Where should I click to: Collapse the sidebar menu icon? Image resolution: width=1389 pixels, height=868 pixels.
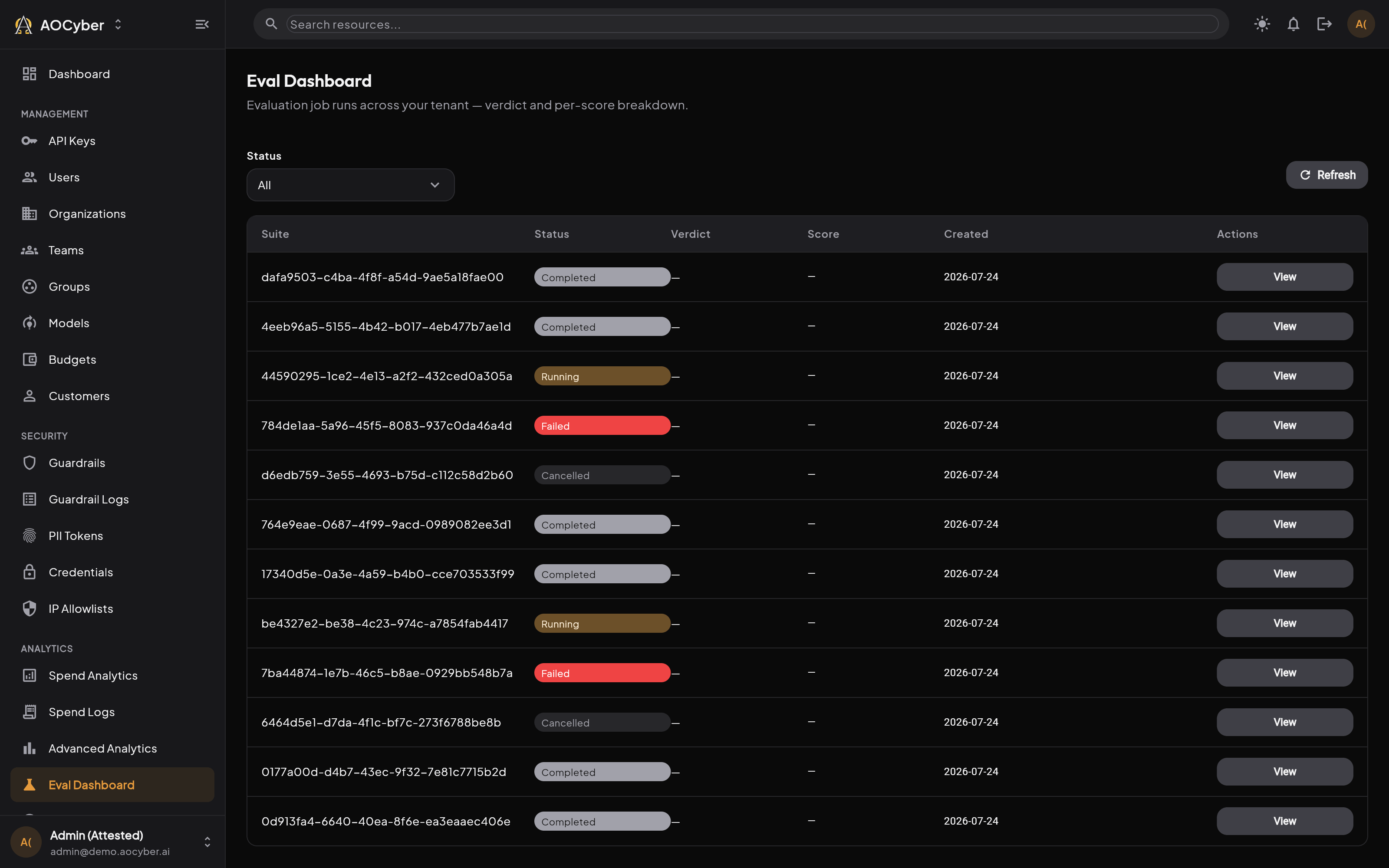202,24
